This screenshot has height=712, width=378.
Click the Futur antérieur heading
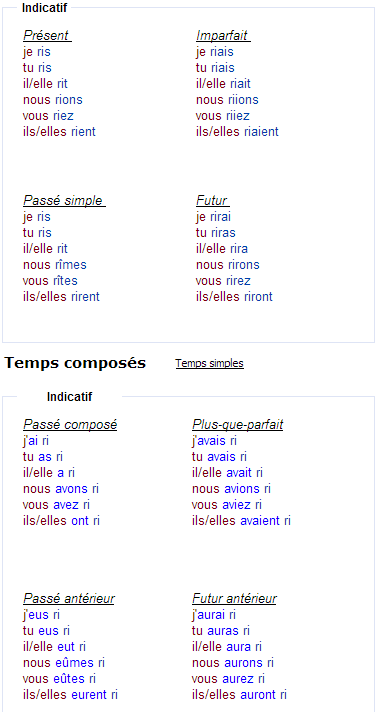click(x=234, y=599)
